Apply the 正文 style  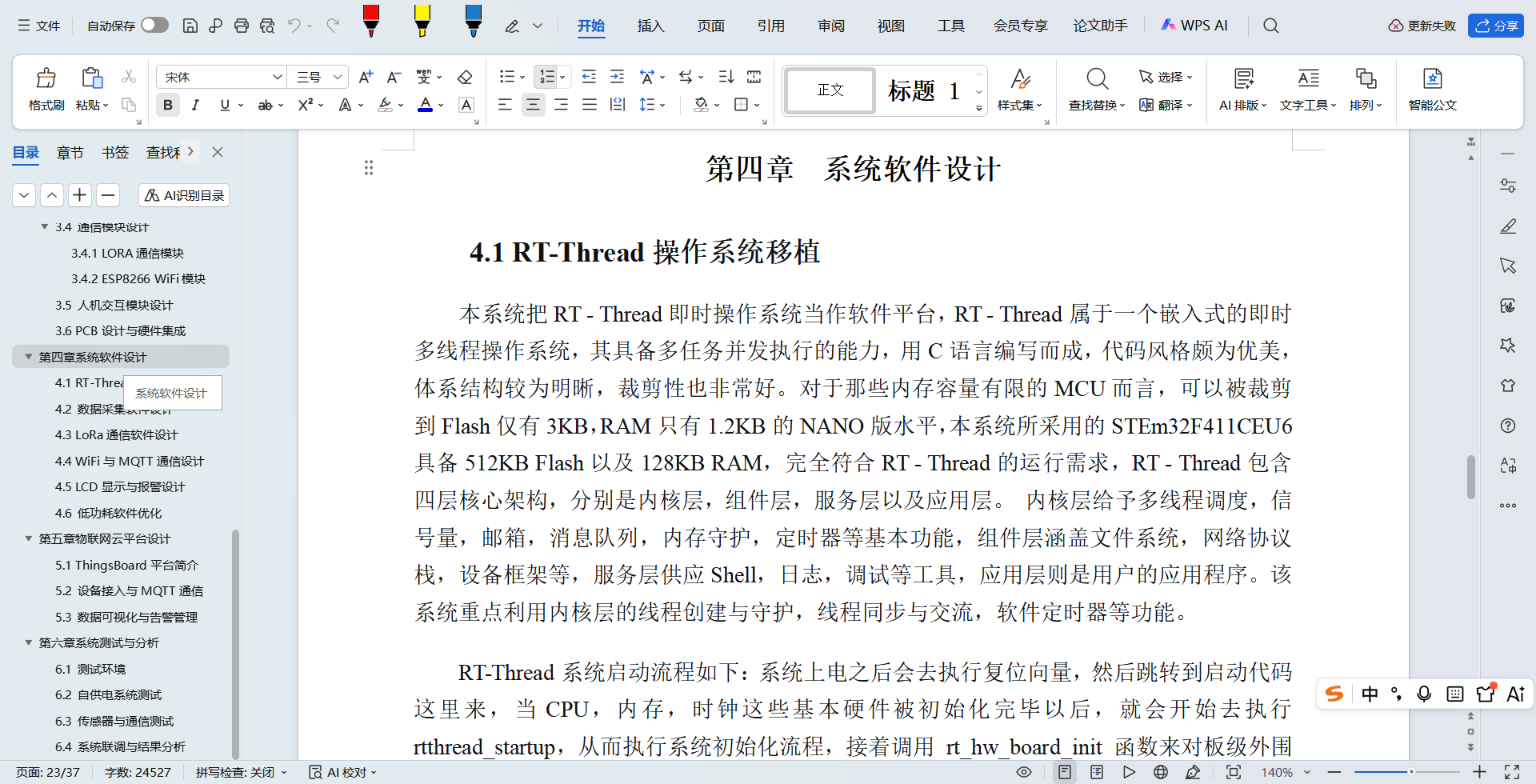pyautogui.click(x=830, y=90)
